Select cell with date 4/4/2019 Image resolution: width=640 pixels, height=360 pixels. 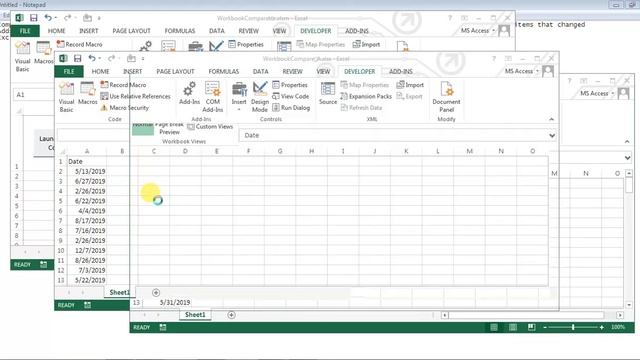tap(87, 211)
